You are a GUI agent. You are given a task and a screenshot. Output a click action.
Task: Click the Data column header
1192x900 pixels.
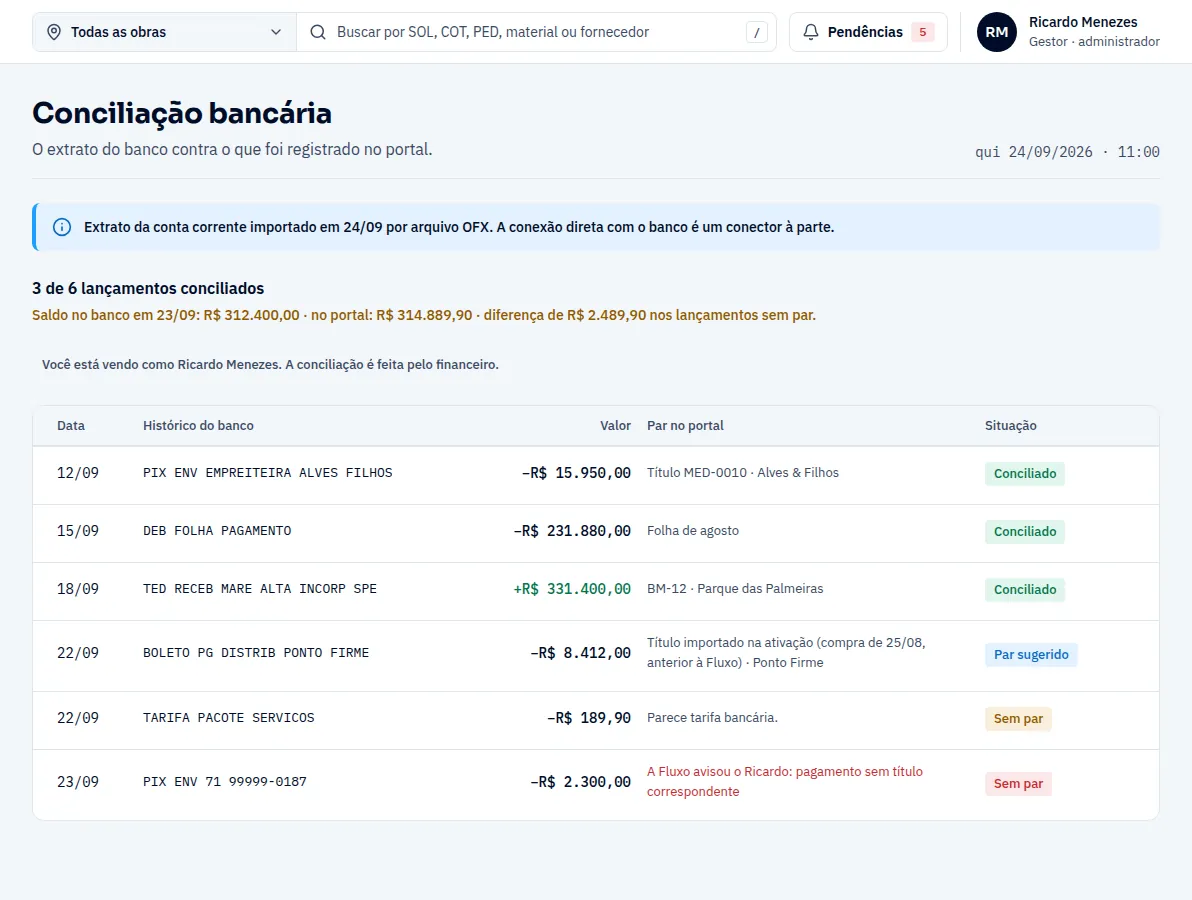pyautogui.click(x=71, y=426)
